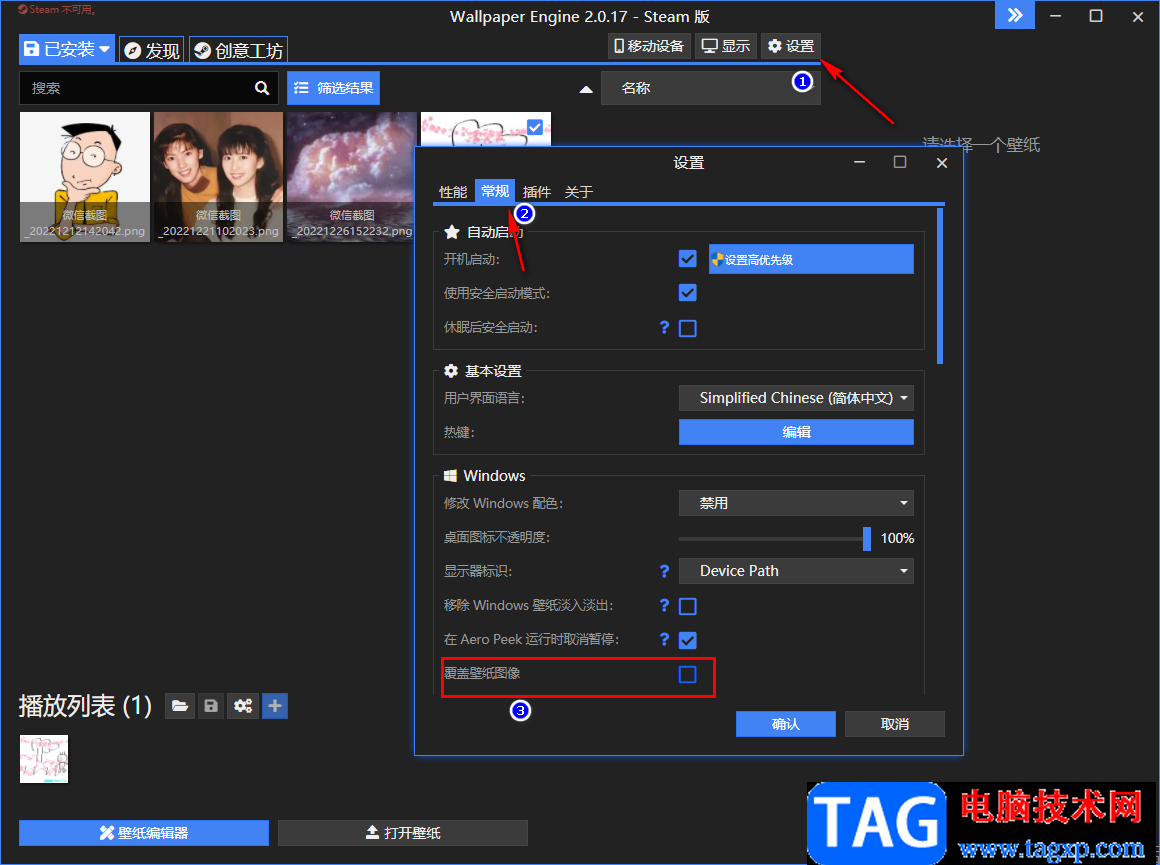Image resolution: width=1160 pixels, height=865 pixels.
Task: Expand the toolbar with the double chevron icon
Action: (x=1015, y=16)
